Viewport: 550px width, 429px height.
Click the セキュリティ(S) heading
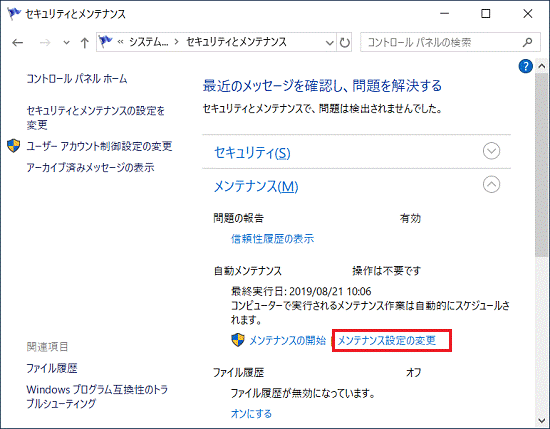click(x=252, y=153)
